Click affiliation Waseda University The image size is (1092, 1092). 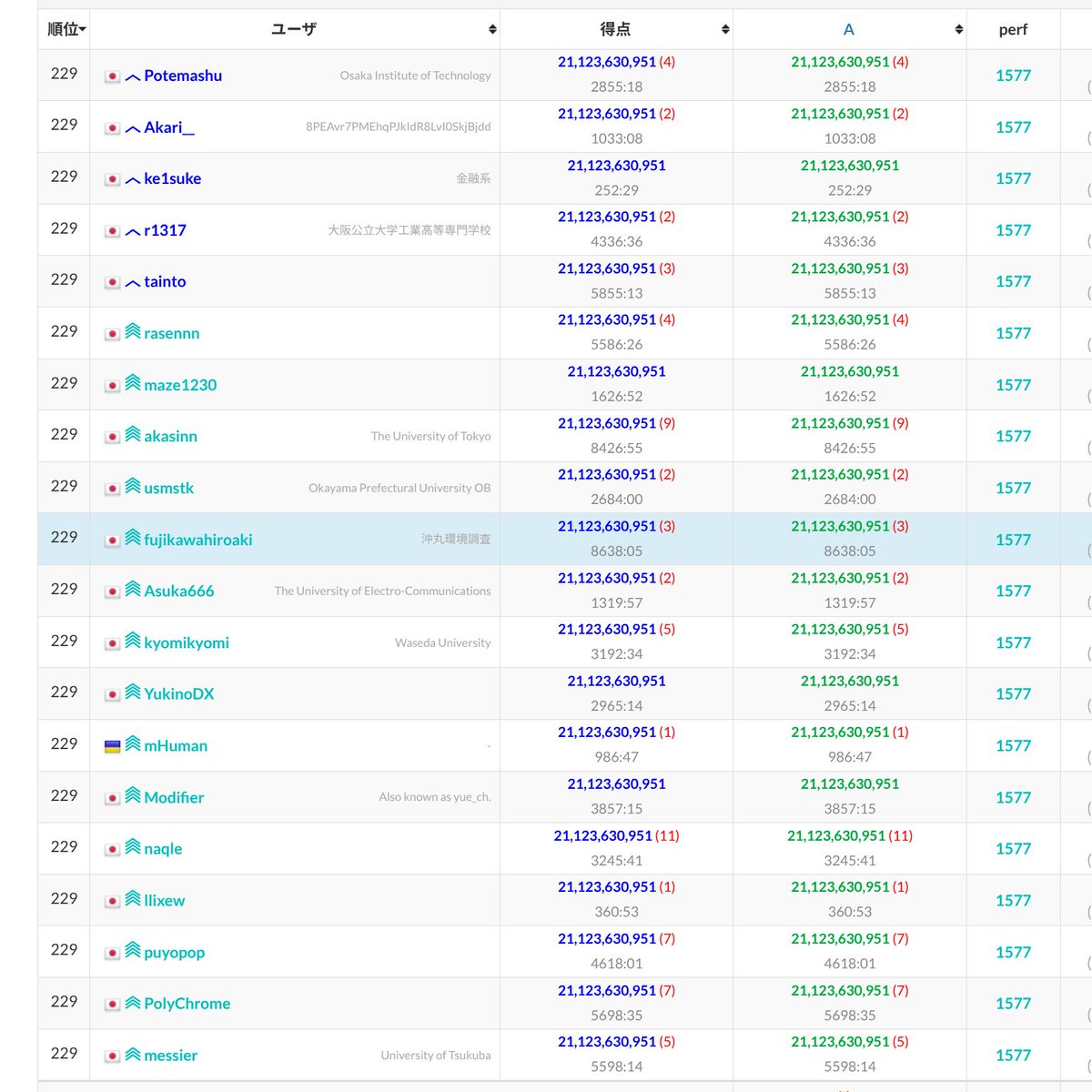click(442, 642)
